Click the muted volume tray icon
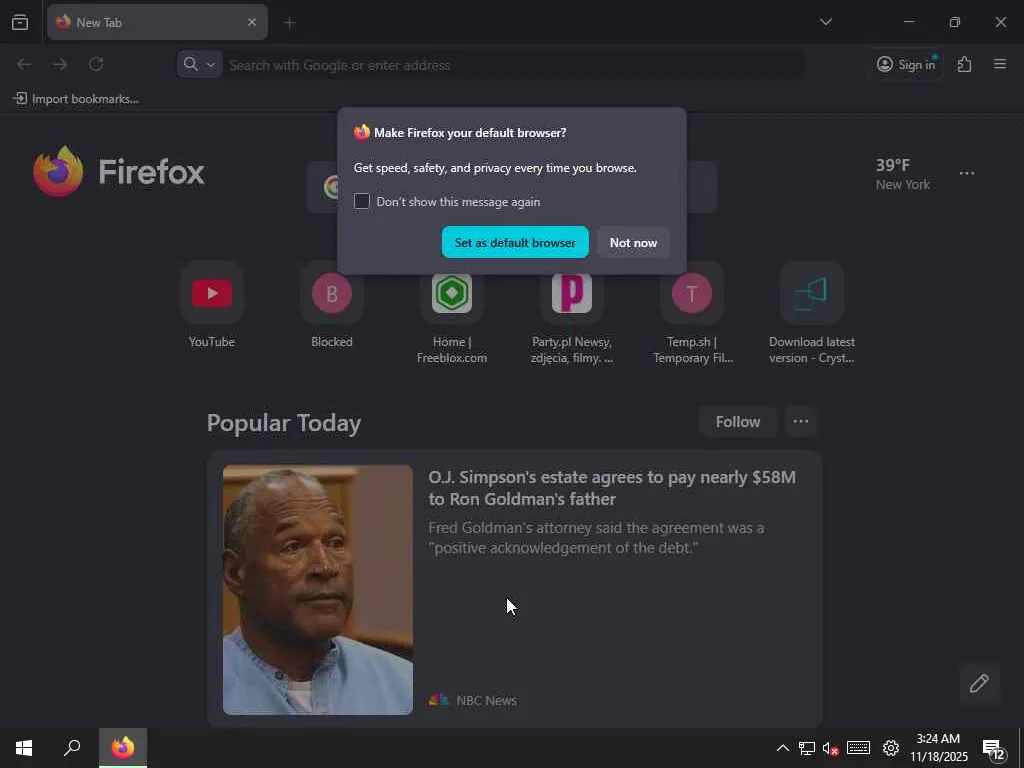This screenshot has width=1024, height=768. (x=830, y=748)
